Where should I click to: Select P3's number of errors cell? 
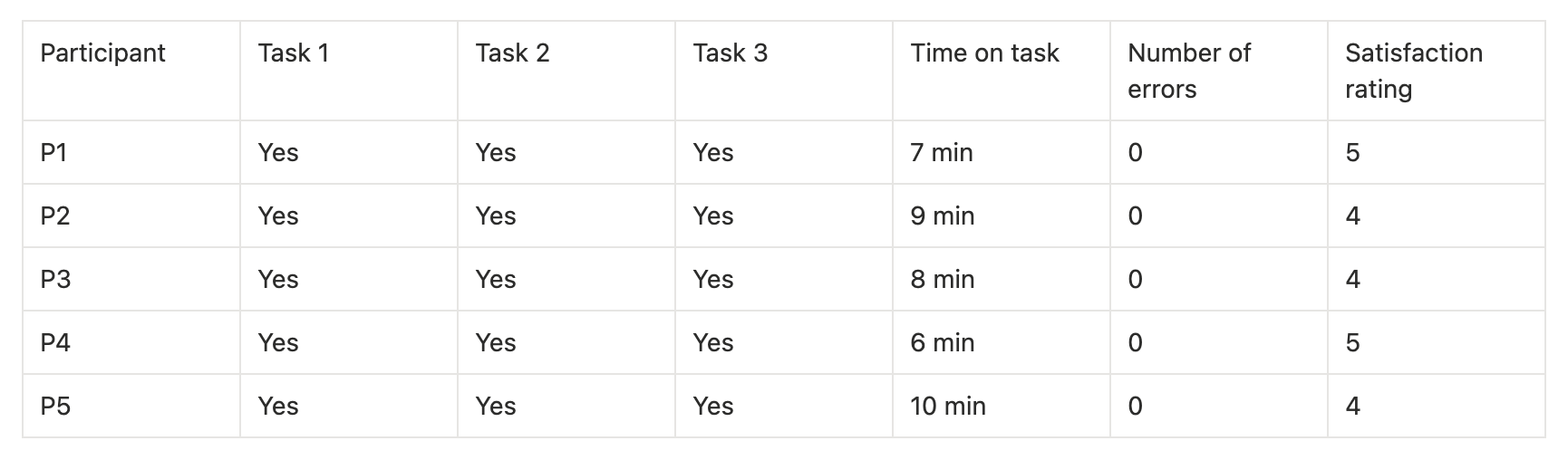coord(1135,279)
